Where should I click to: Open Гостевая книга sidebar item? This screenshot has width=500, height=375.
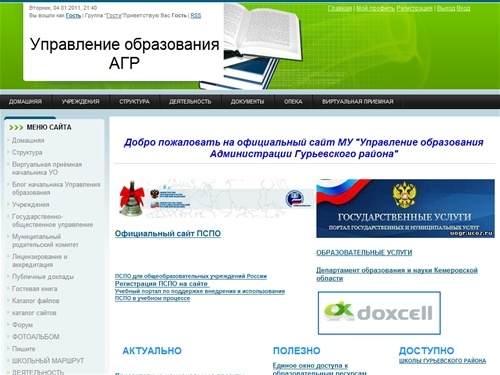(35, 289)
